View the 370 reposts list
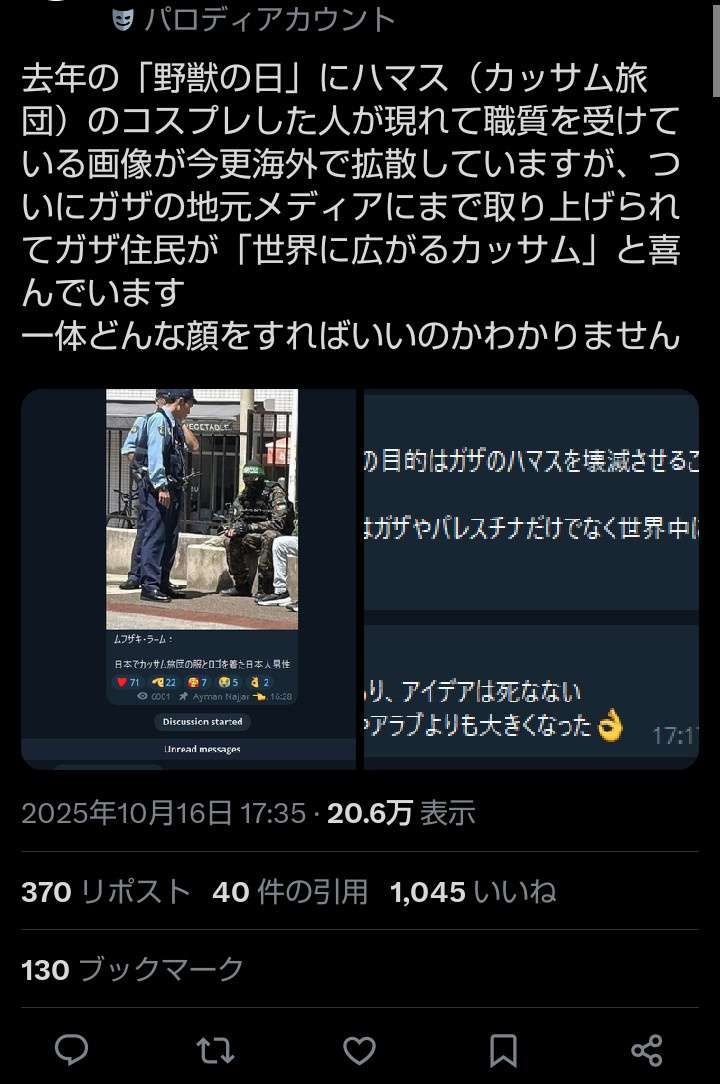Screen dimensions: 720x1084 point(106,892)
